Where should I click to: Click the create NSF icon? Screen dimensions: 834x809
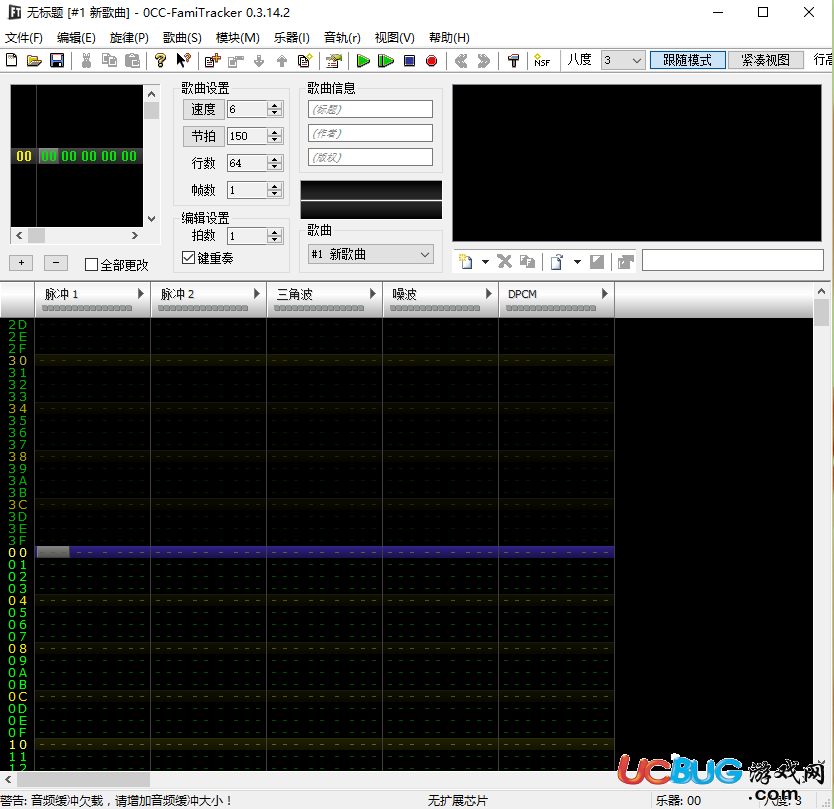[x=542, y=61]
